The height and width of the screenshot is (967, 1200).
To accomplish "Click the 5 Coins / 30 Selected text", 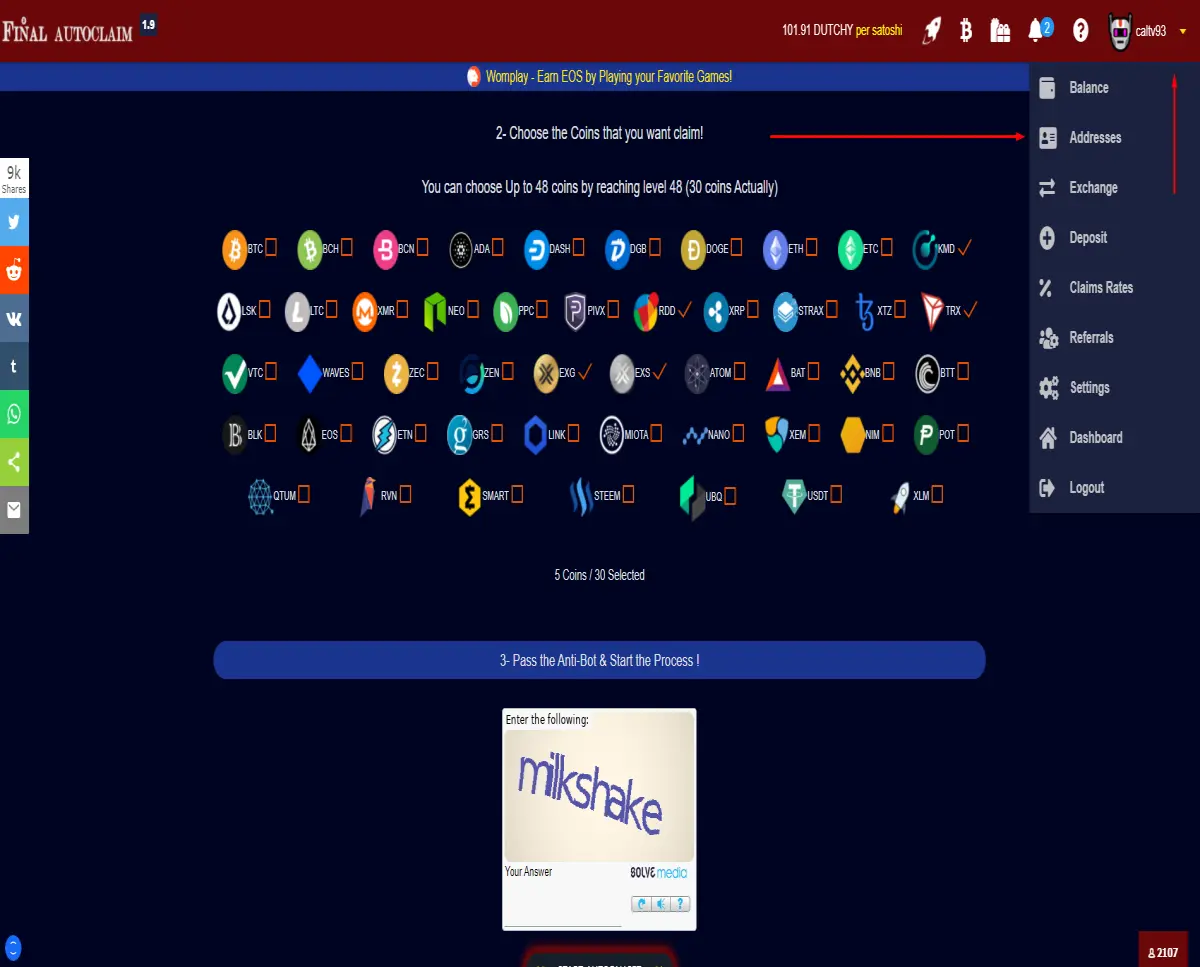I will coord(599,575).
